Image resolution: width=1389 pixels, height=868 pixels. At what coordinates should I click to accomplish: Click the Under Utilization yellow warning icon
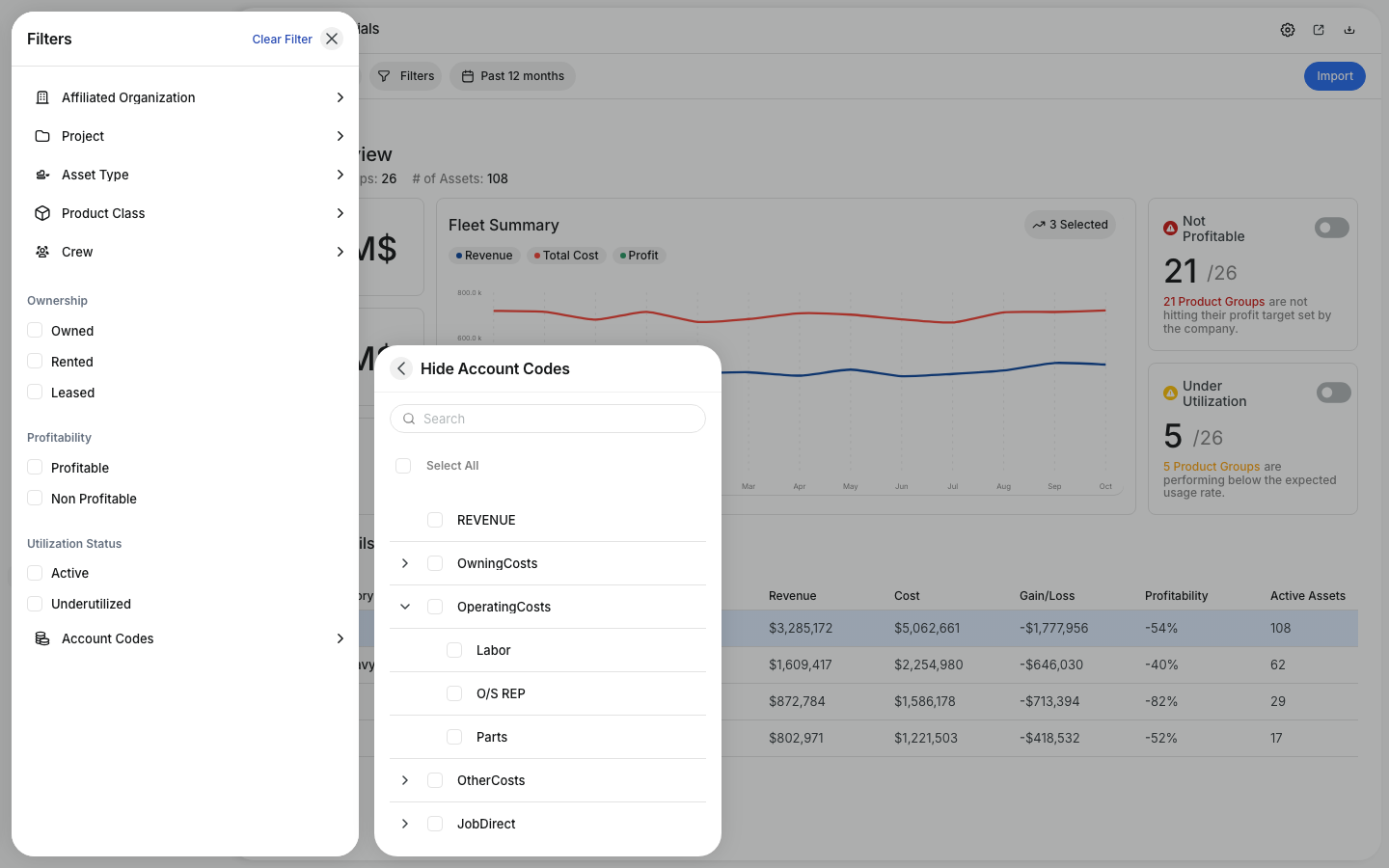click(x=1170, y=393)
